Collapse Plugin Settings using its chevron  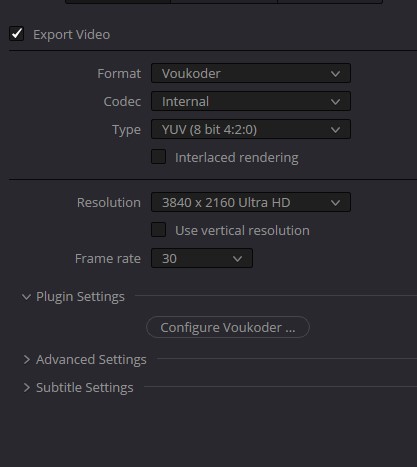(26, 297)
